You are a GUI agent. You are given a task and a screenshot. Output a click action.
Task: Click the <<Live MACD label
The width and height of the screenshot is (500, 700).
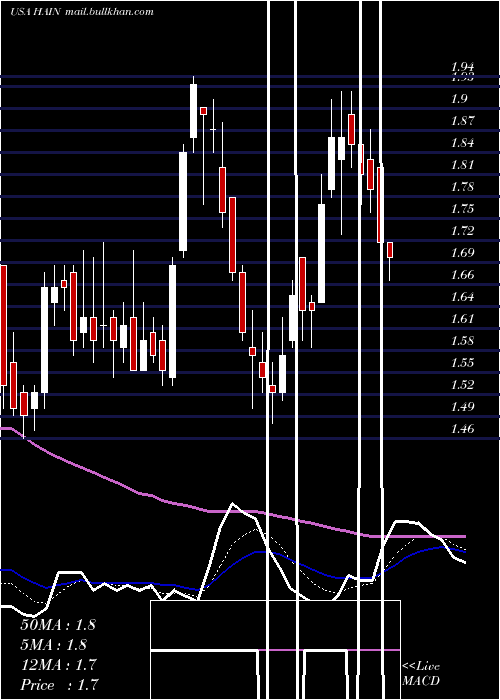[421, 673]
